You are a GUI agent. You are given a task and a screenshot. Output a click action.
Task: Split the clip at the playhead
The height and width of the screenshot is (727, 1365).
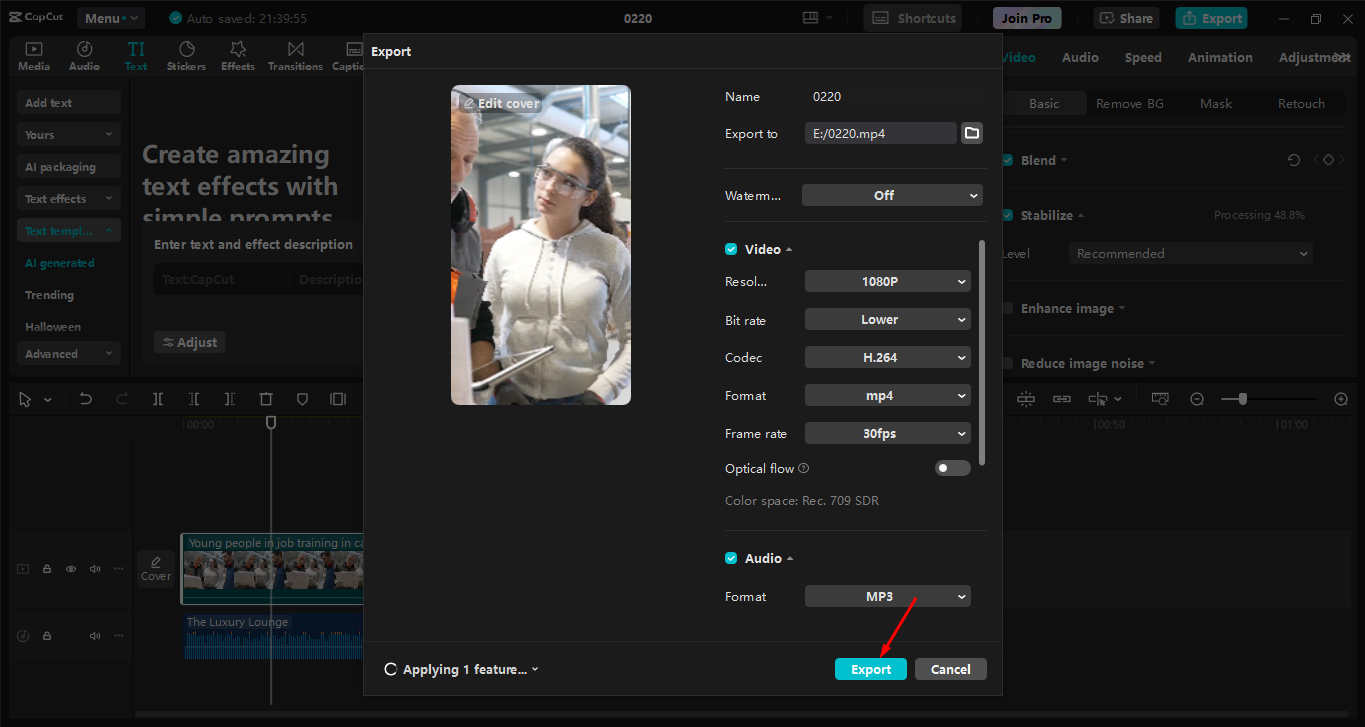click(x=157, y=398)
